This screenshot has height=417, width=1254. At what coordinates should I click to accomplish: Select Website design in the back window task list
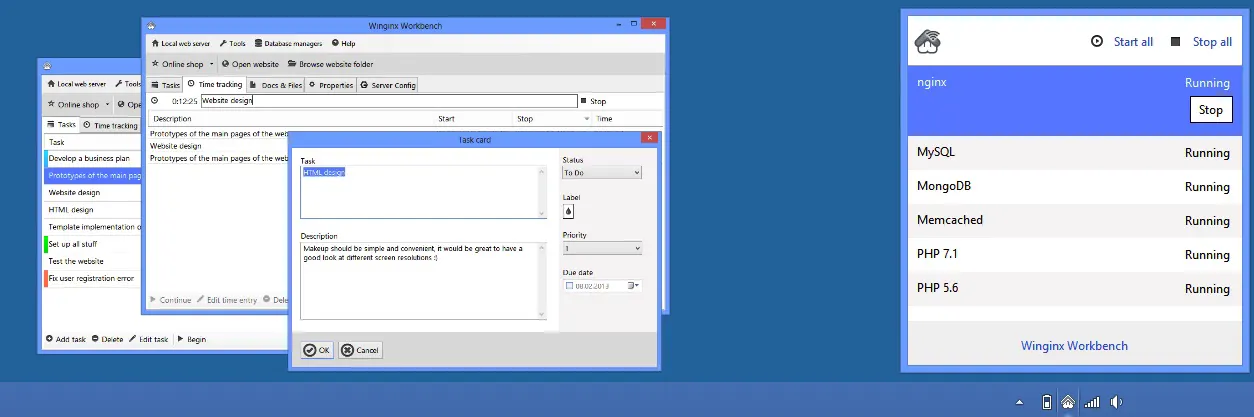(x=93, y=192)
